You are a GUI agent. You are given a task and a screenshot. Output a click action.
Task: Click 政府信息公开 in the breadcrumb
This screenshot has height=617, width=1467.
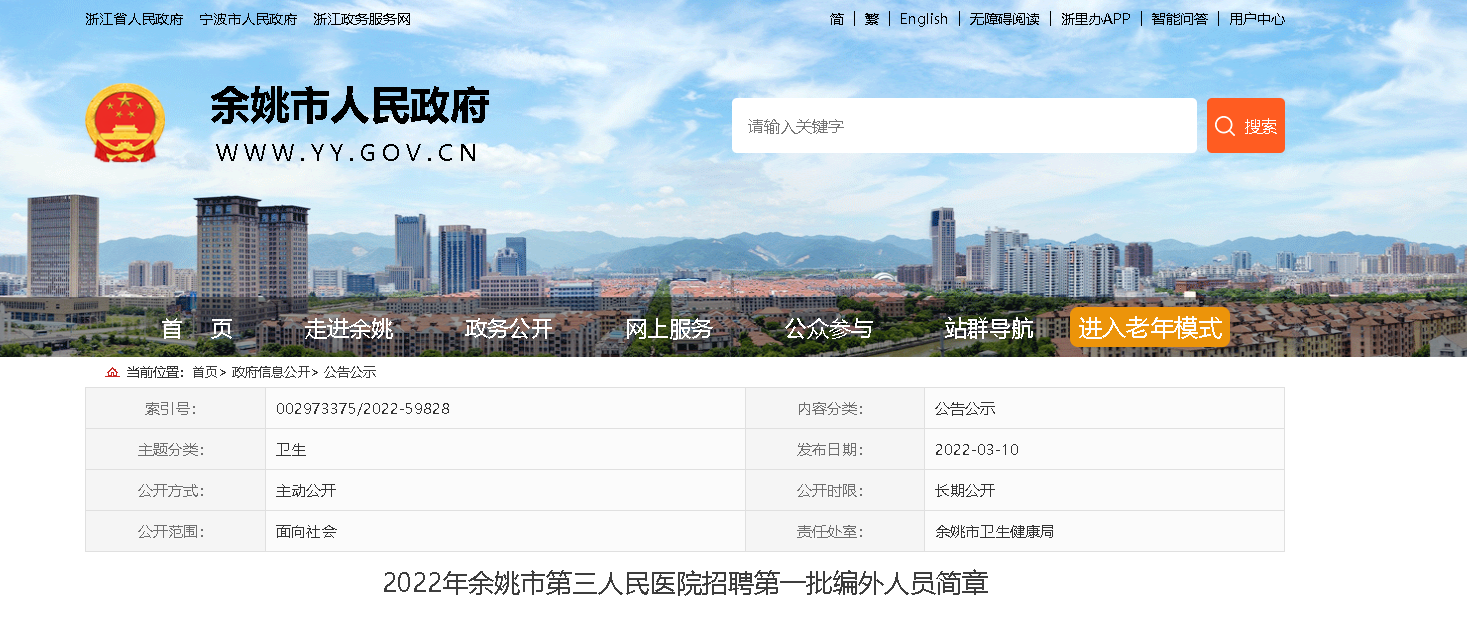271,372
